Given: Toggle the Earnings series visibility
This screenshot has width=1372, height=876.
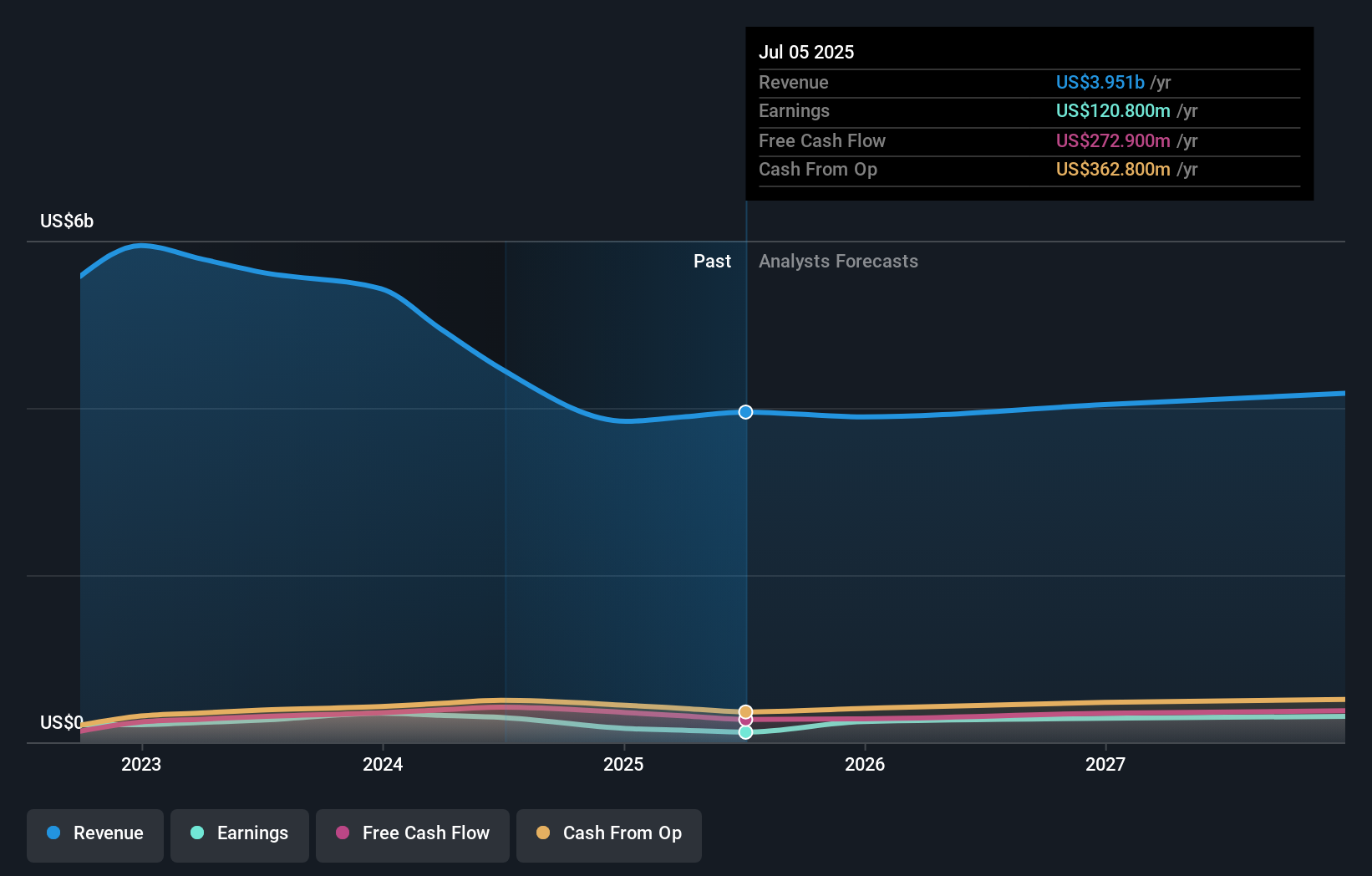Looking at the screenshot, I should pyautogui.click(x=240, y=833).
